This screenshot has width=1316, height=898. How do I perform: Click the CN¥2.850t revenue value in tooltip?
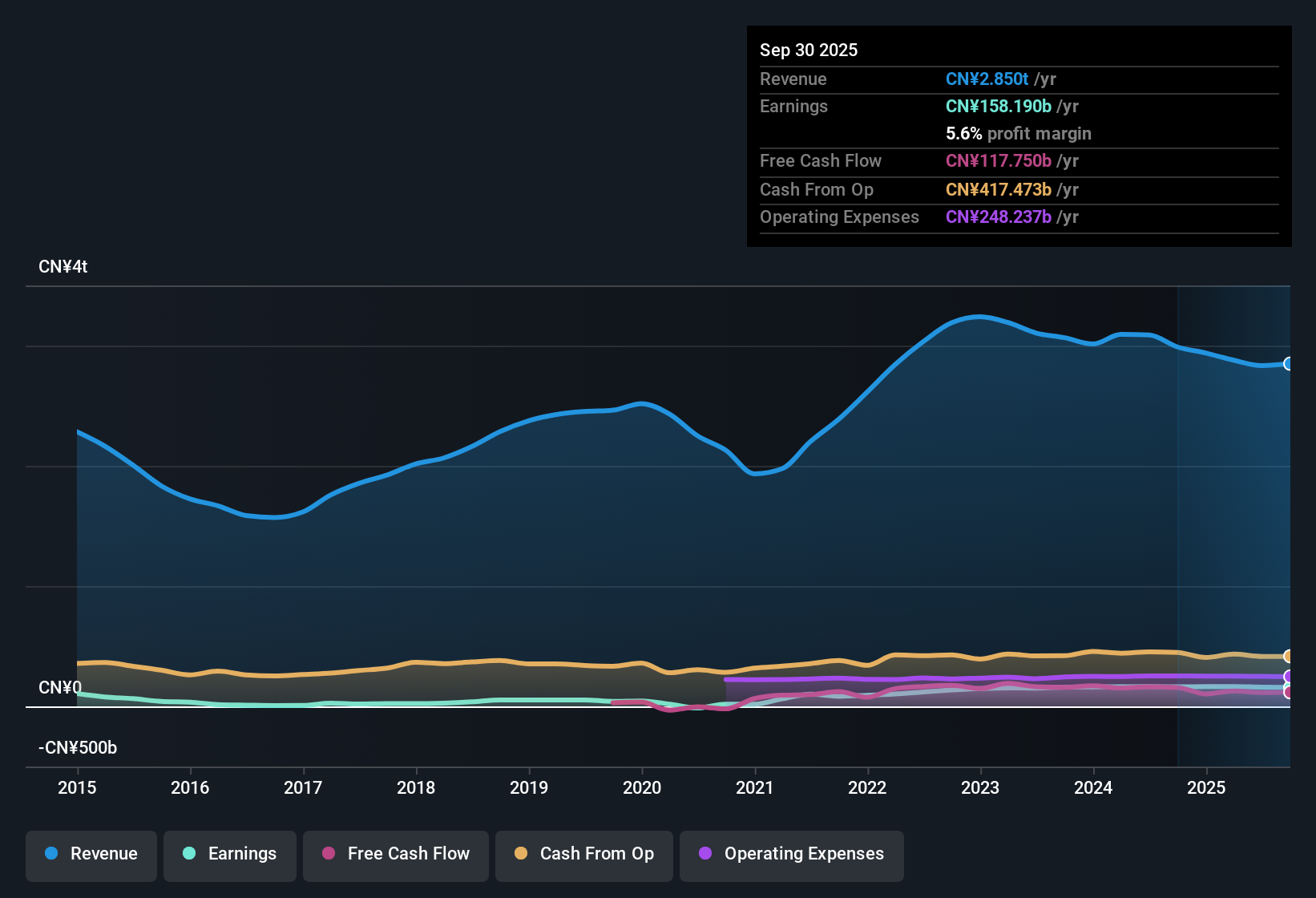pos(987,79)
